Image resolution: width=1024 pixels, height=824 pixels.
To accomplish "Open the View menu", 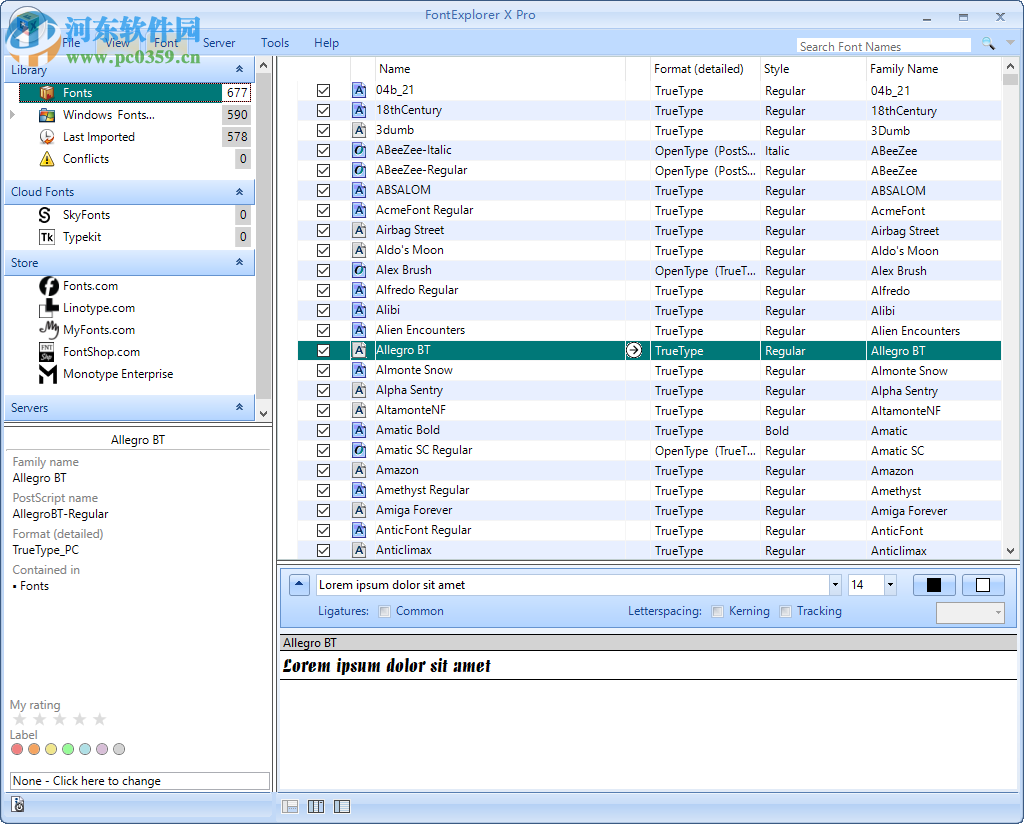I will 118,43.
